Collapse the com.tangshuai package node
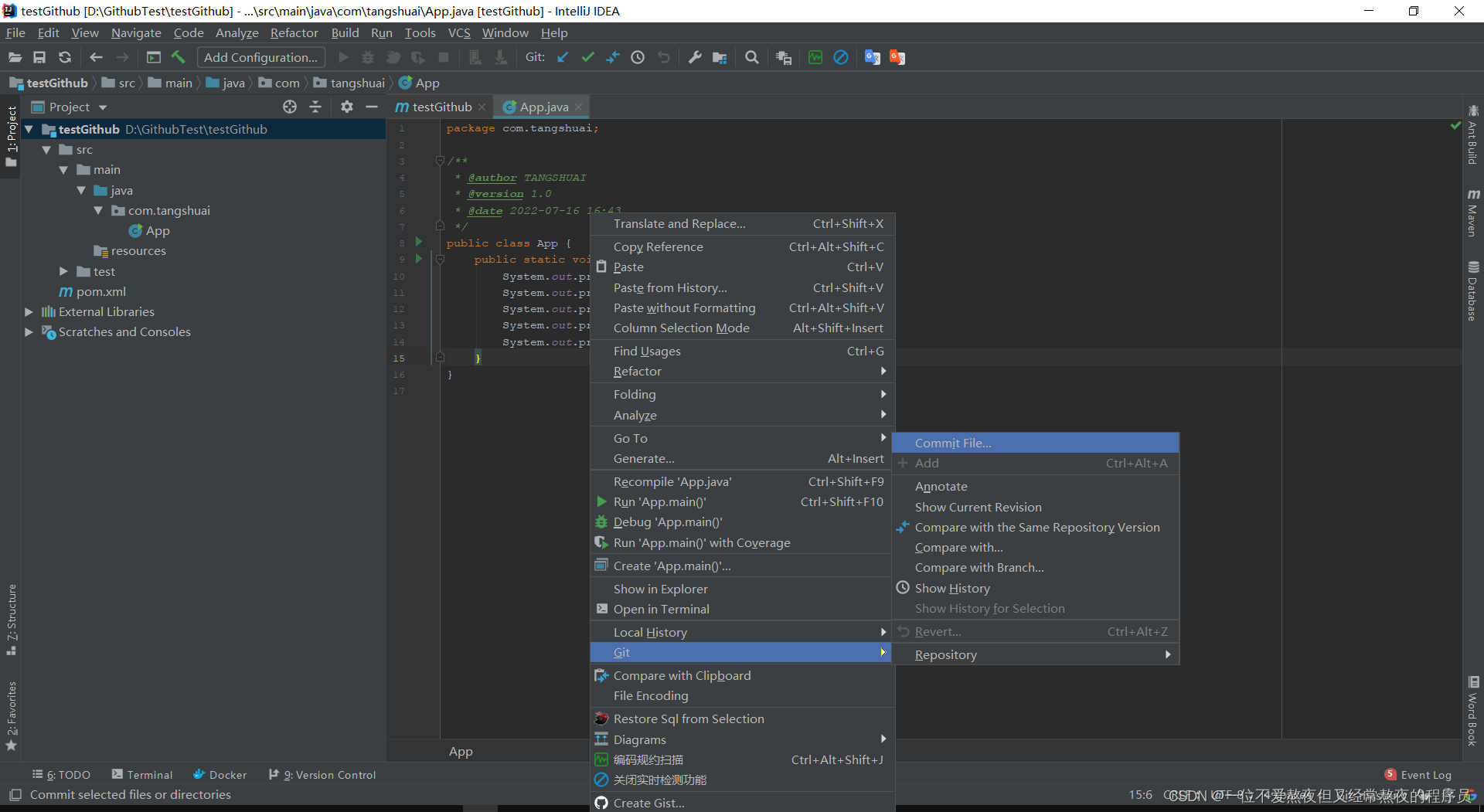 point(98,210)
